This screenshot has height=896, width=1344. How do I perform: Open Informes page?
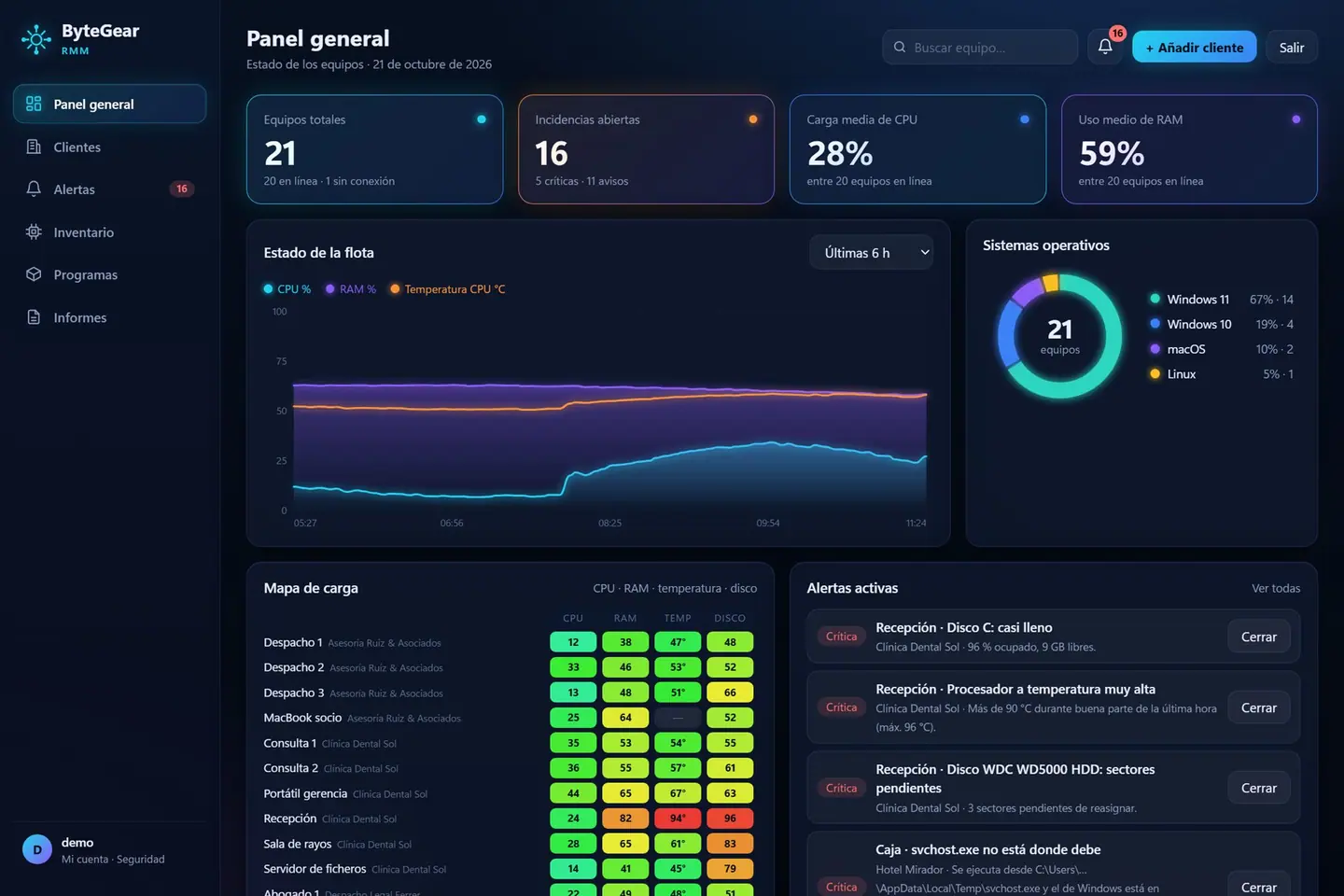coord(109,317)
